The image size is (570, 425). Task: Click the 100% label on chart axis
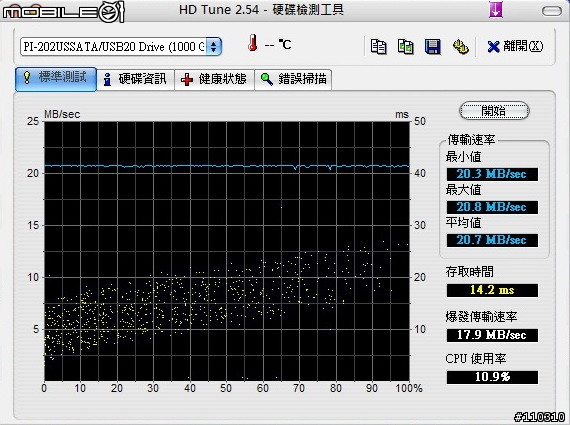tap(409, 388)
